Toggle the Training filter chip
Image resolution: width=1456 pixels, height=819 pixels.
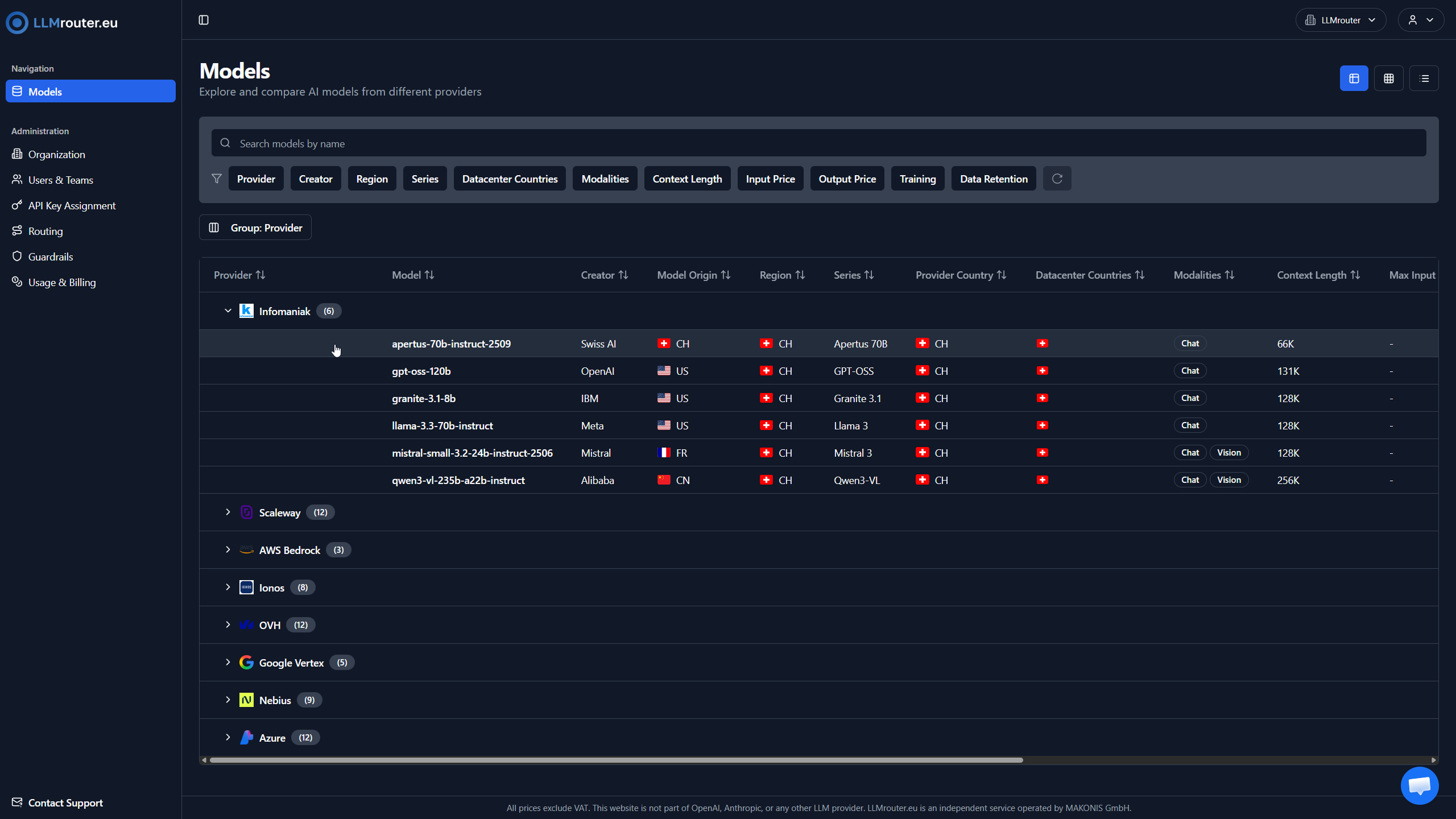[x=917, y=179]
